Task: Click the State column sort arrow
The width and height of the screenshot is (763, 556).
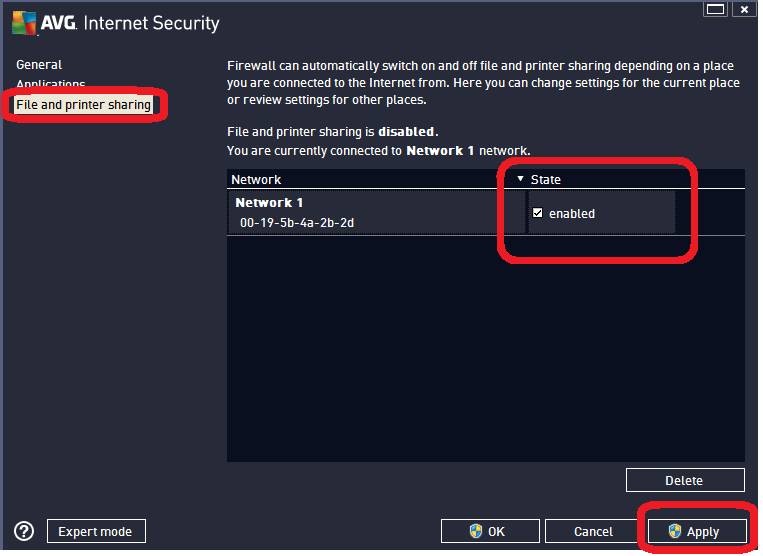Action: (x=520, y=179)
